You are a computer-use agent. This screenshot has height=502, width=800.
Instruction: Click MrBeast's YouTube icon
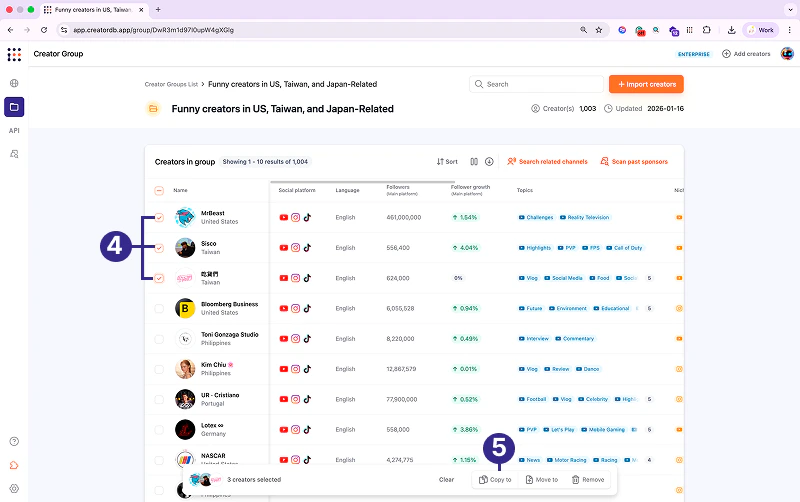tap(284, 217)
